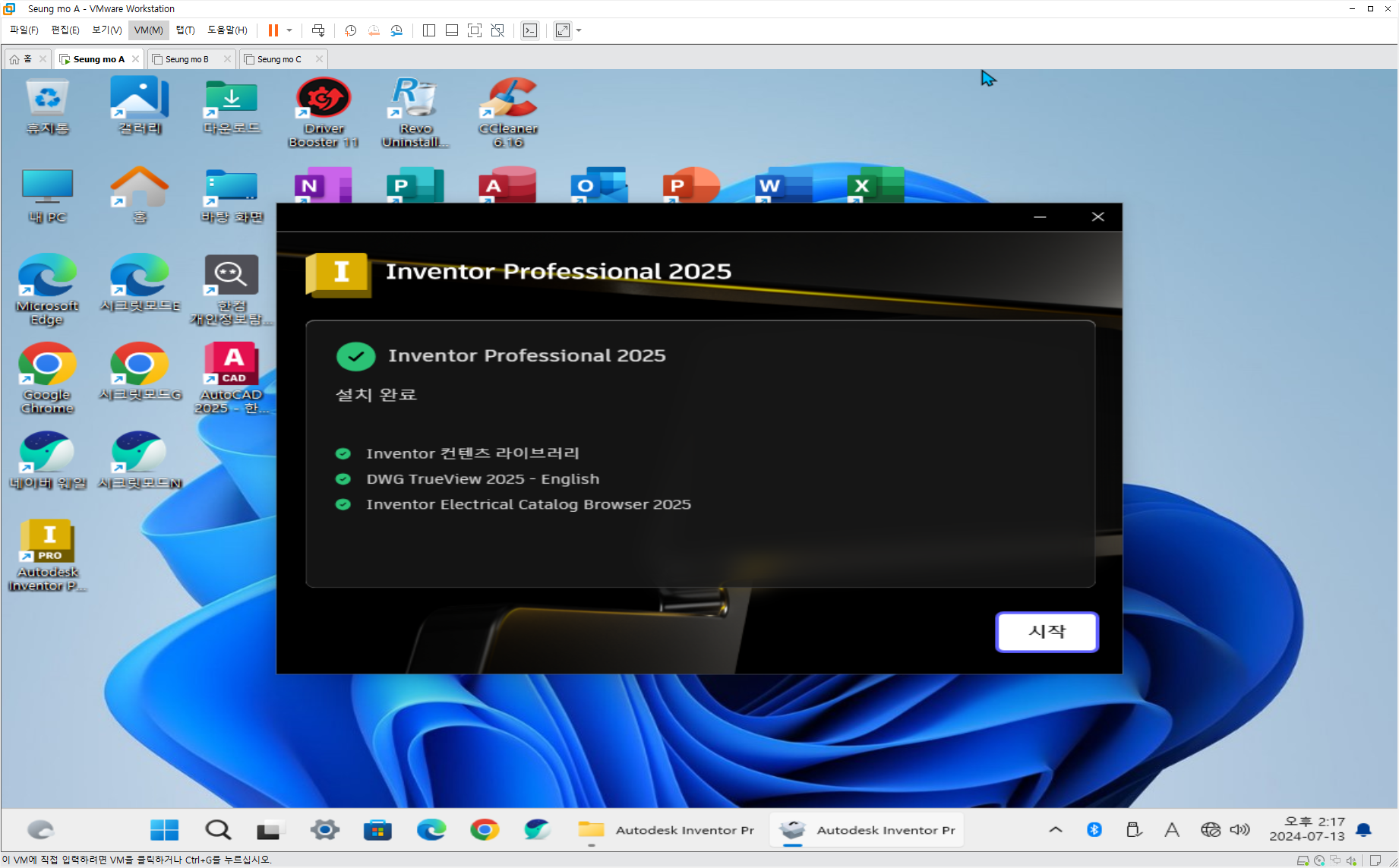Open the 탭(T) menu in VMware

tap(185, 30)
